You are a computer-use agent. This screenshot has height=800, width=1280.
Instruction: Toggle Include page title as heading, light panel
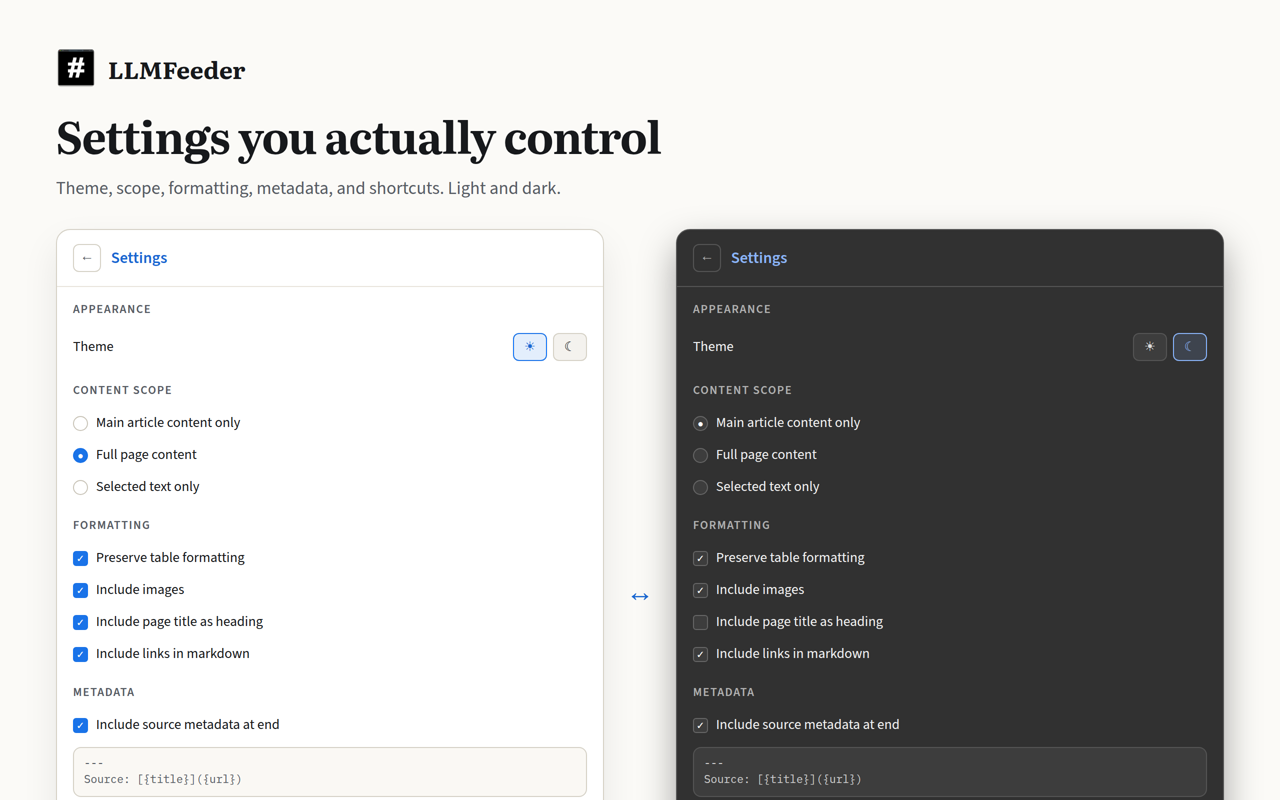[x=80, y=622]
